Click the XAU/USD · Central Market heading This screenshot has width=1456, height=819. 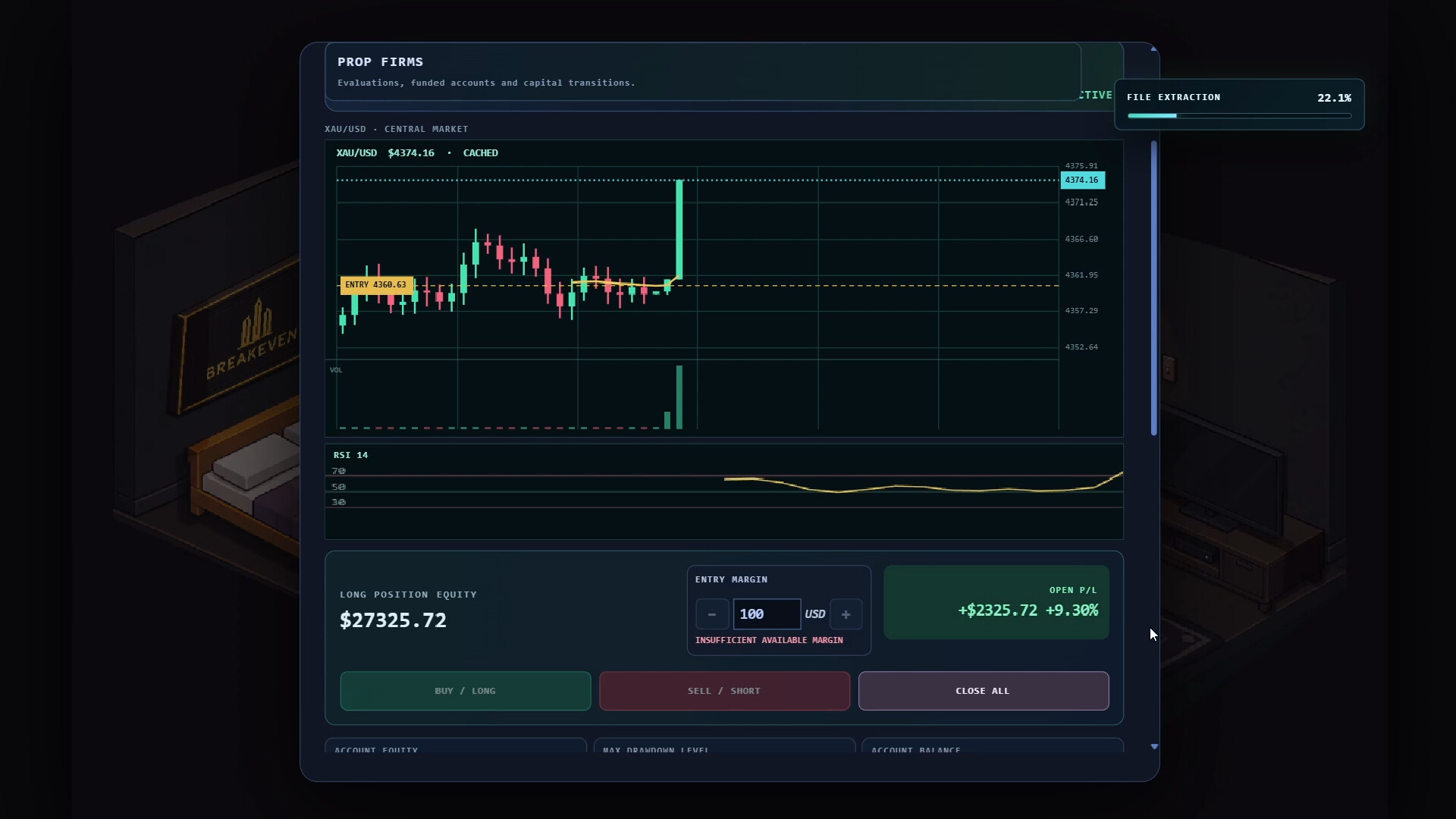pyautogui.click(x=397, y=129)
